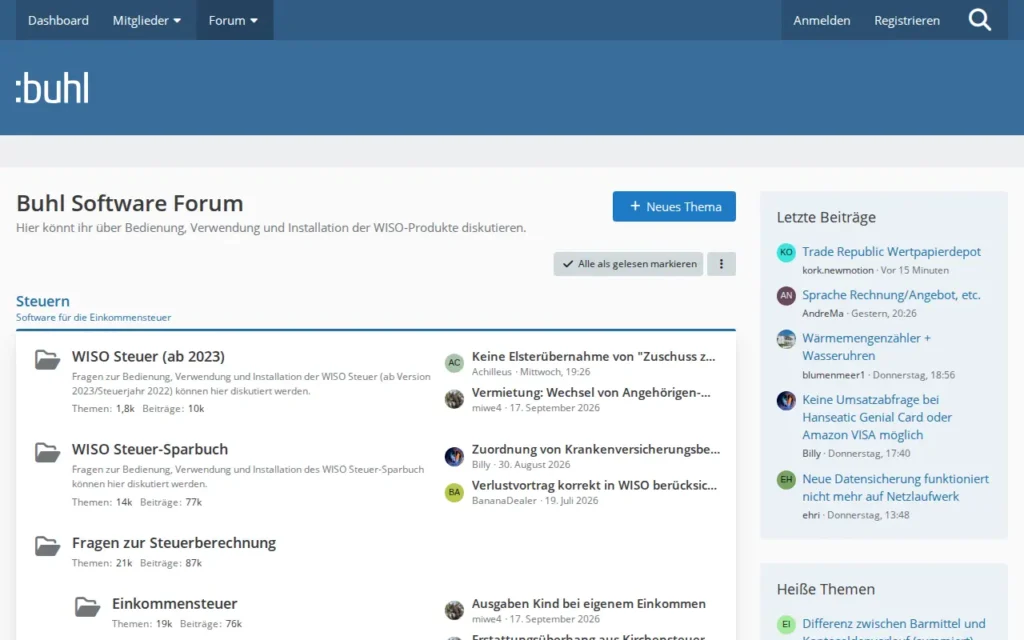This screenshot has height=640, width=1024.
Task: Click the WISO Steuer-Sparbuch folder icon
Action: point(47,453)
